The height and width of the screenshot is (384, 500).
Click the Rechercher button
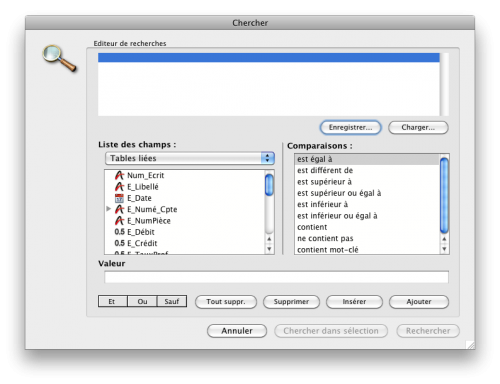tap(428, 331)
